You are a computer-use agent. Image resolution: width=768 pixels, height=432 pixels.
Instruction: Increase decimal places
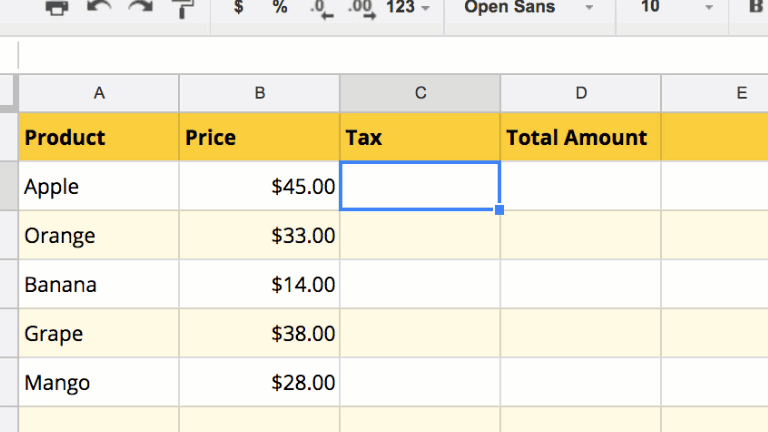coord(361,9)
